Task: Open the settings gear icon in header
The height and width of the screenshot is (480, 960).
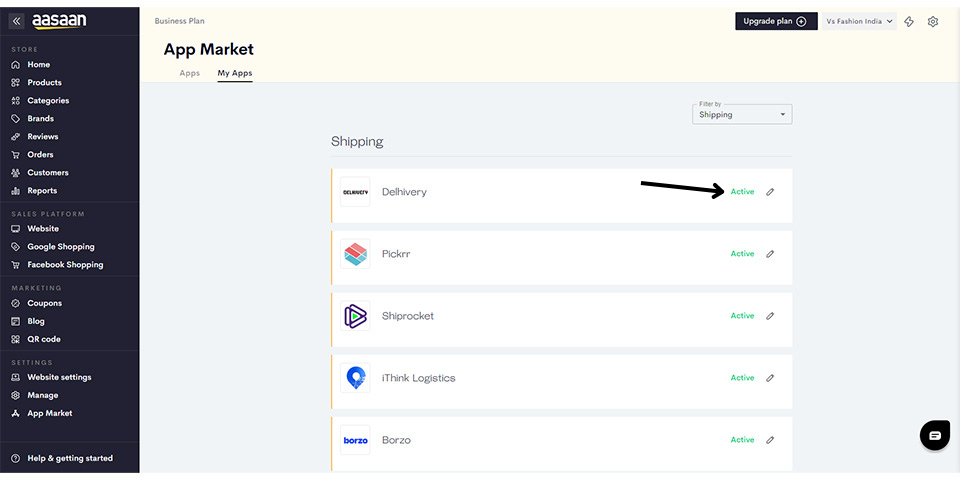Action: (932, 21)
